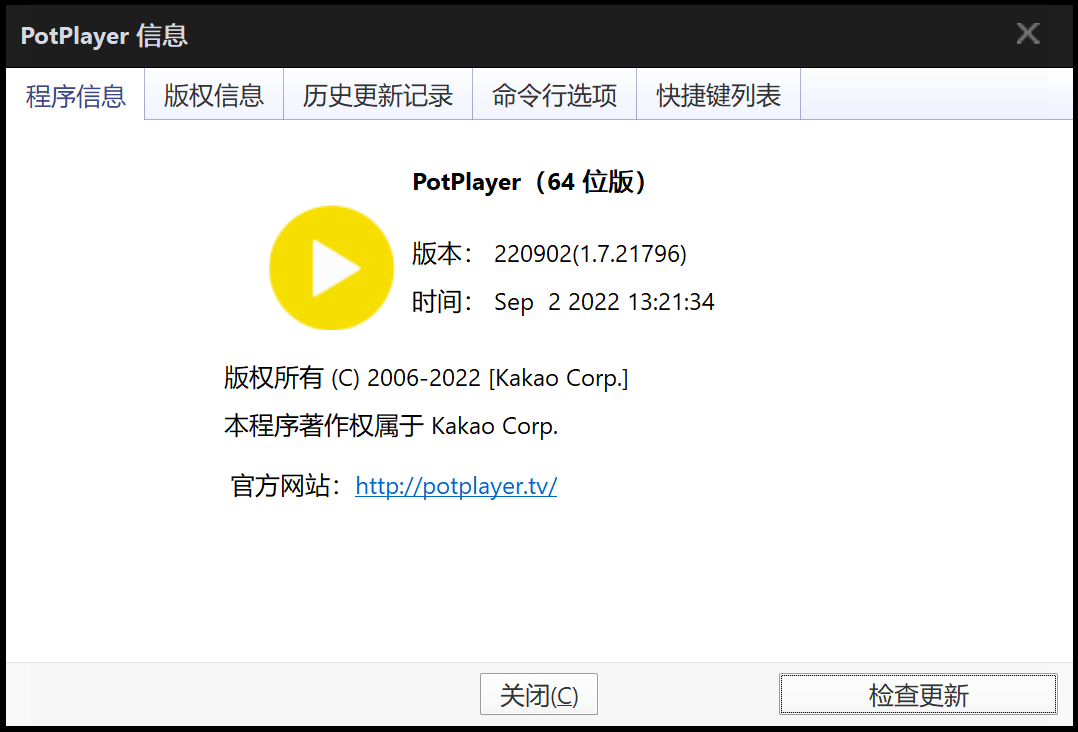Click the 本程序著作权属于 Kakao Corp. text
Viewport: 1078px width, 732px height.
(x=391, y=426)
